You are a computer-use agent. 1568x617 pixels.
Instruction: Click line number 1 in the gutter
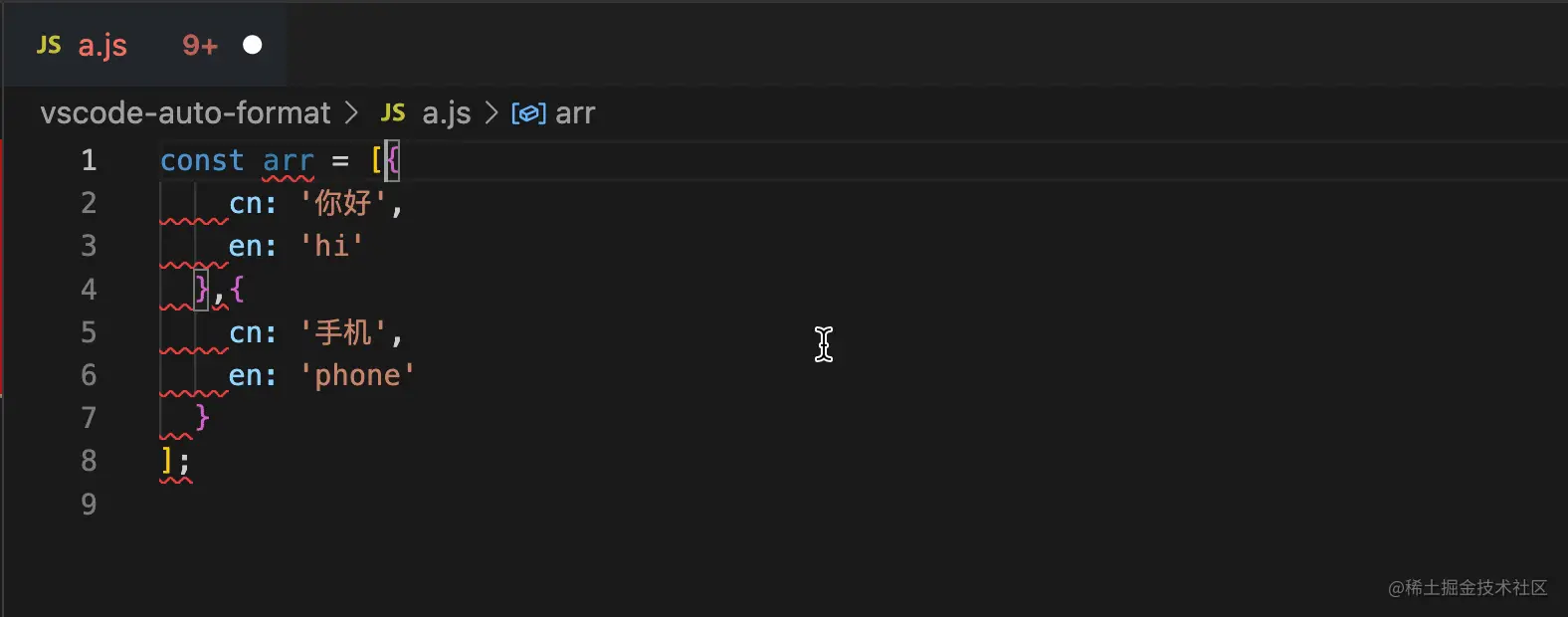88,160
